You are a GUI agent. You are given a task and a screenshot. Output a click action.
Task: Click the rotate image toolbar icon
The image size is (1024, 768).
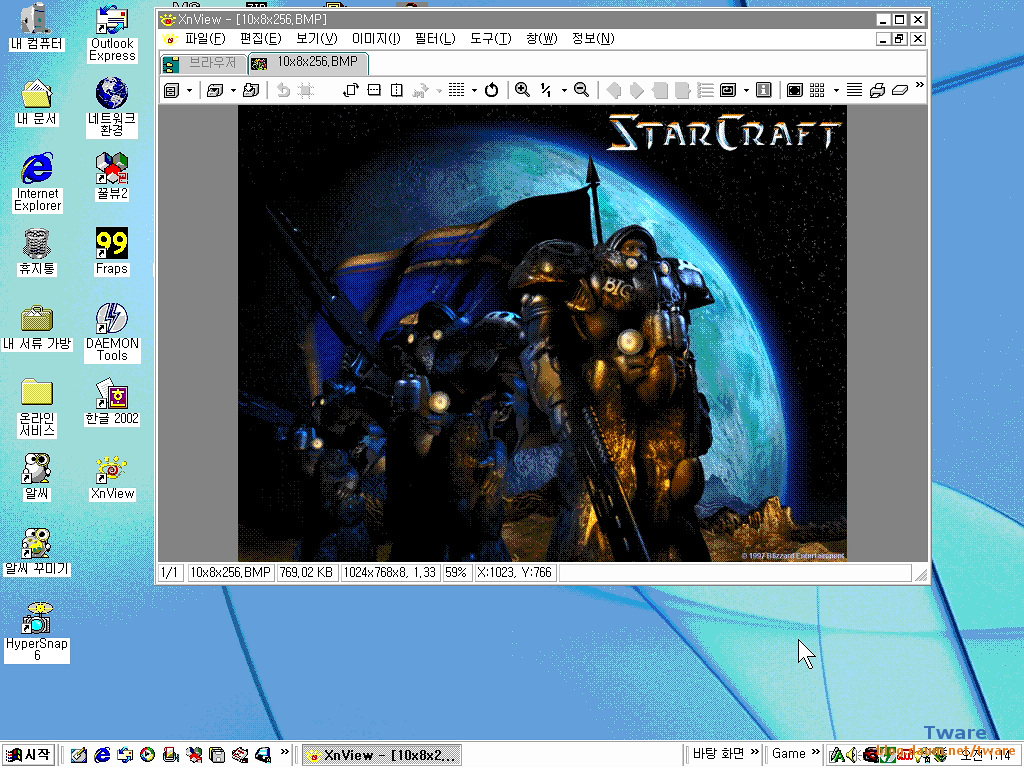351,90
